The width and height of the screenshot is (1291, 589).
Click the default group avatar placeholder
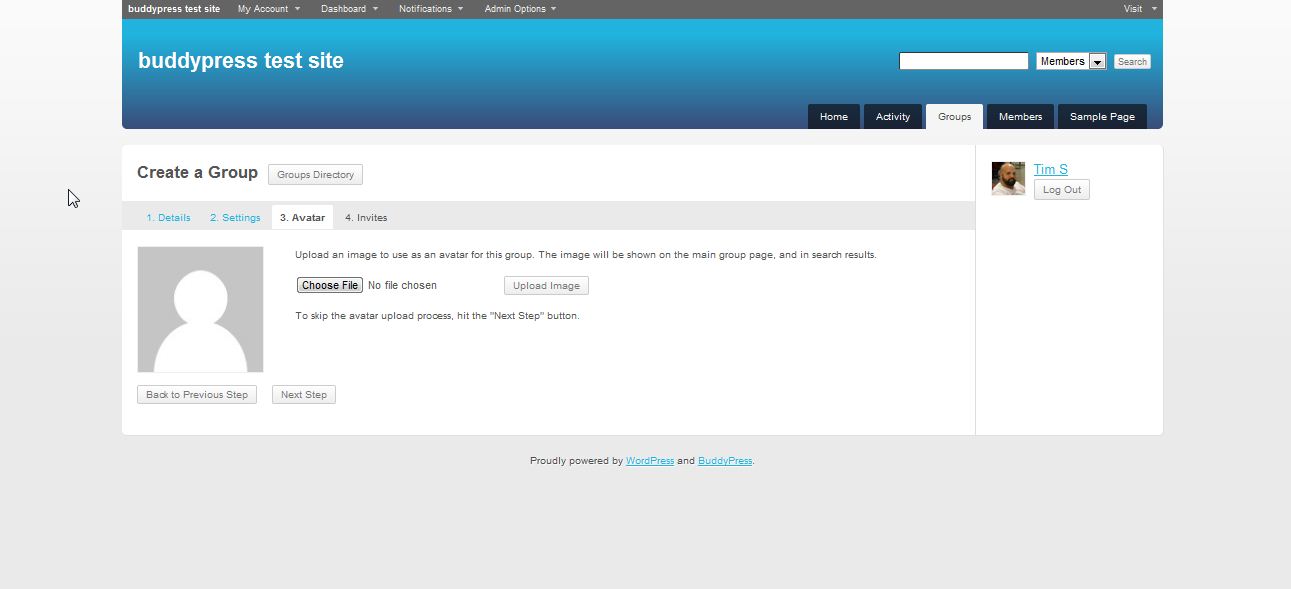pyautogui.click(x=200, y=309)
